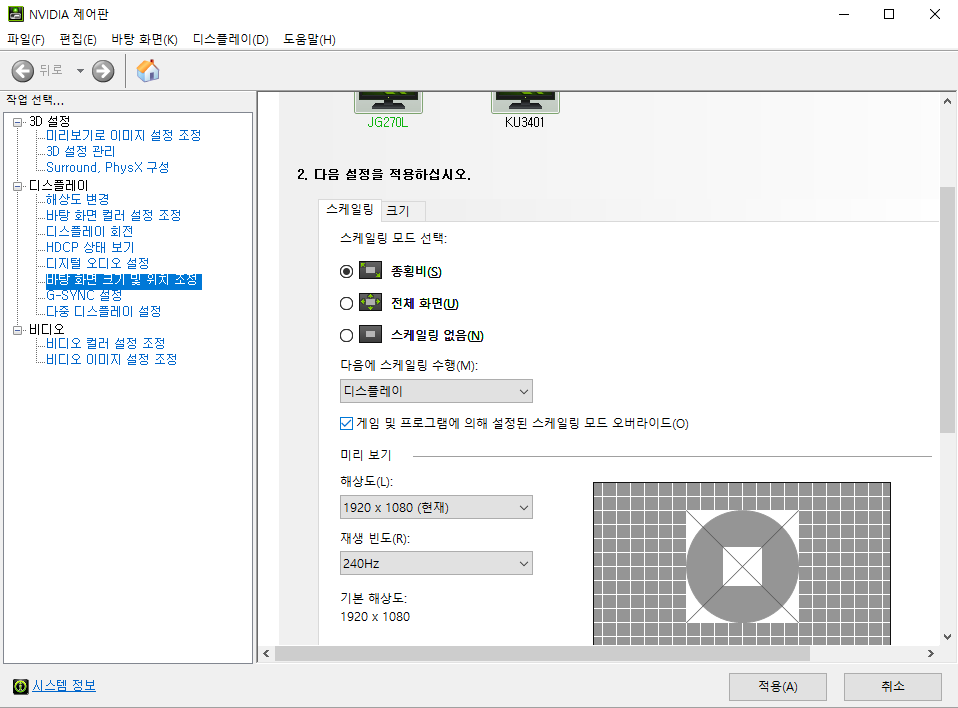Click the 스케일링 없음 mode icon

370,334
